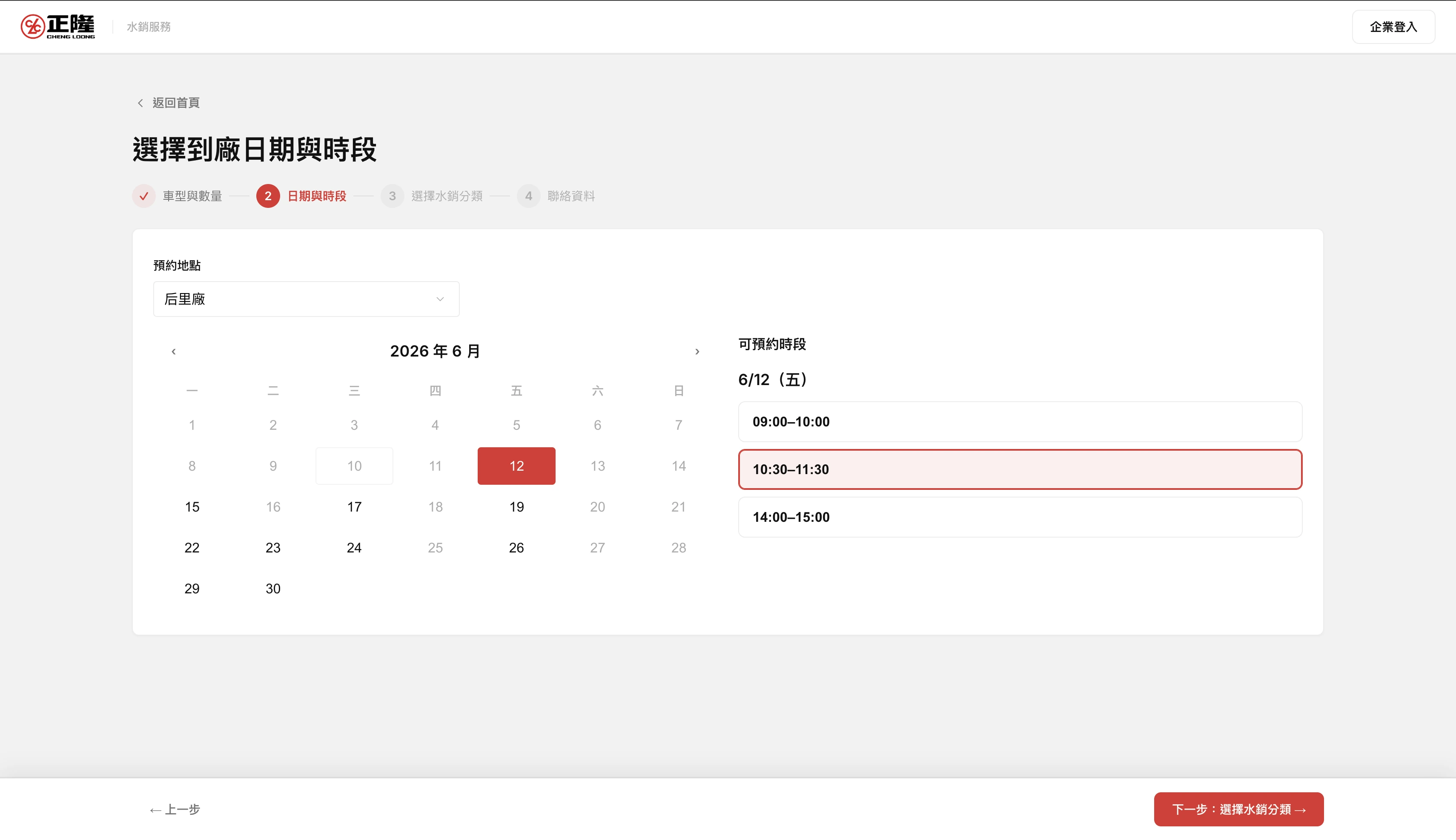1456x840 pixels.
Task: Click the 一 weekday column header
Action: 192,391
